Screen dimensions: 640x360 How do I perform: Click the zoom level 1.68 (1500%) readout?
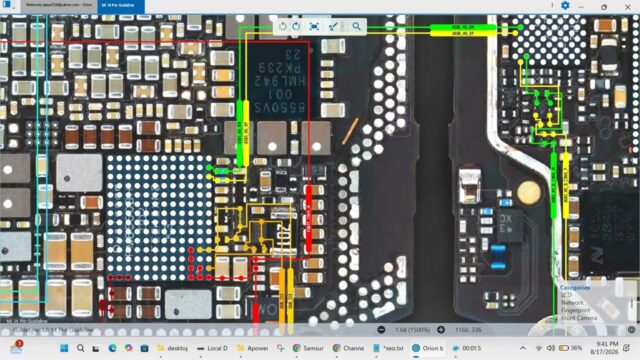(413, 329)
